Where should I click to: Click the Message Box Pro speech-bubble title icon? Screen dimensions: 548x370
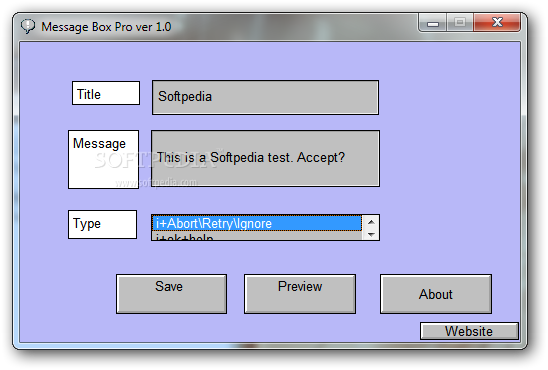(28, 26)
